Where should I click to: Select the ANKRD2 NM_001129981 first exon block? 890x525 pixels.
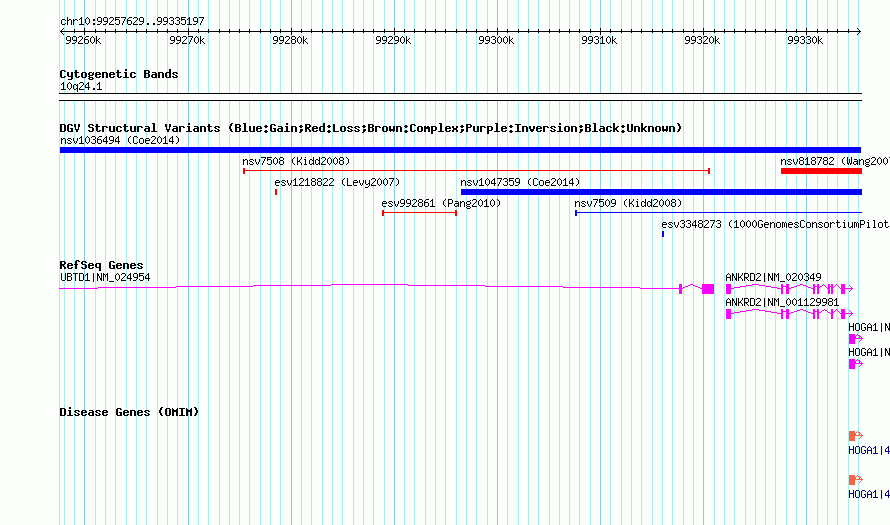pyautogui.click(x=728, y=314)
